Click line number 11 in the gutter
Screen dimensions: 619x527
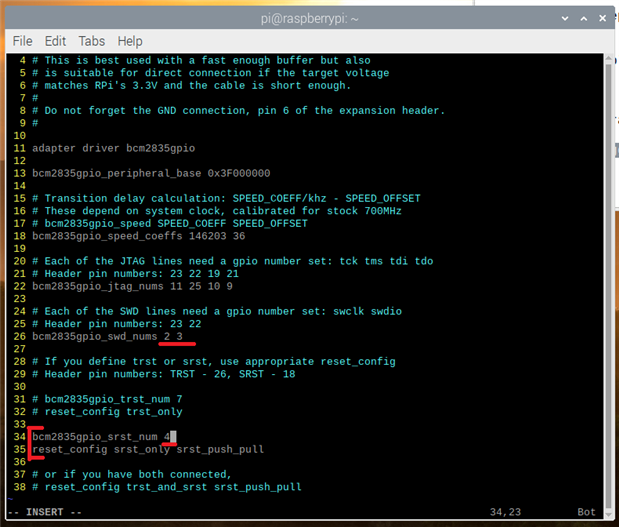click(19, 148)
